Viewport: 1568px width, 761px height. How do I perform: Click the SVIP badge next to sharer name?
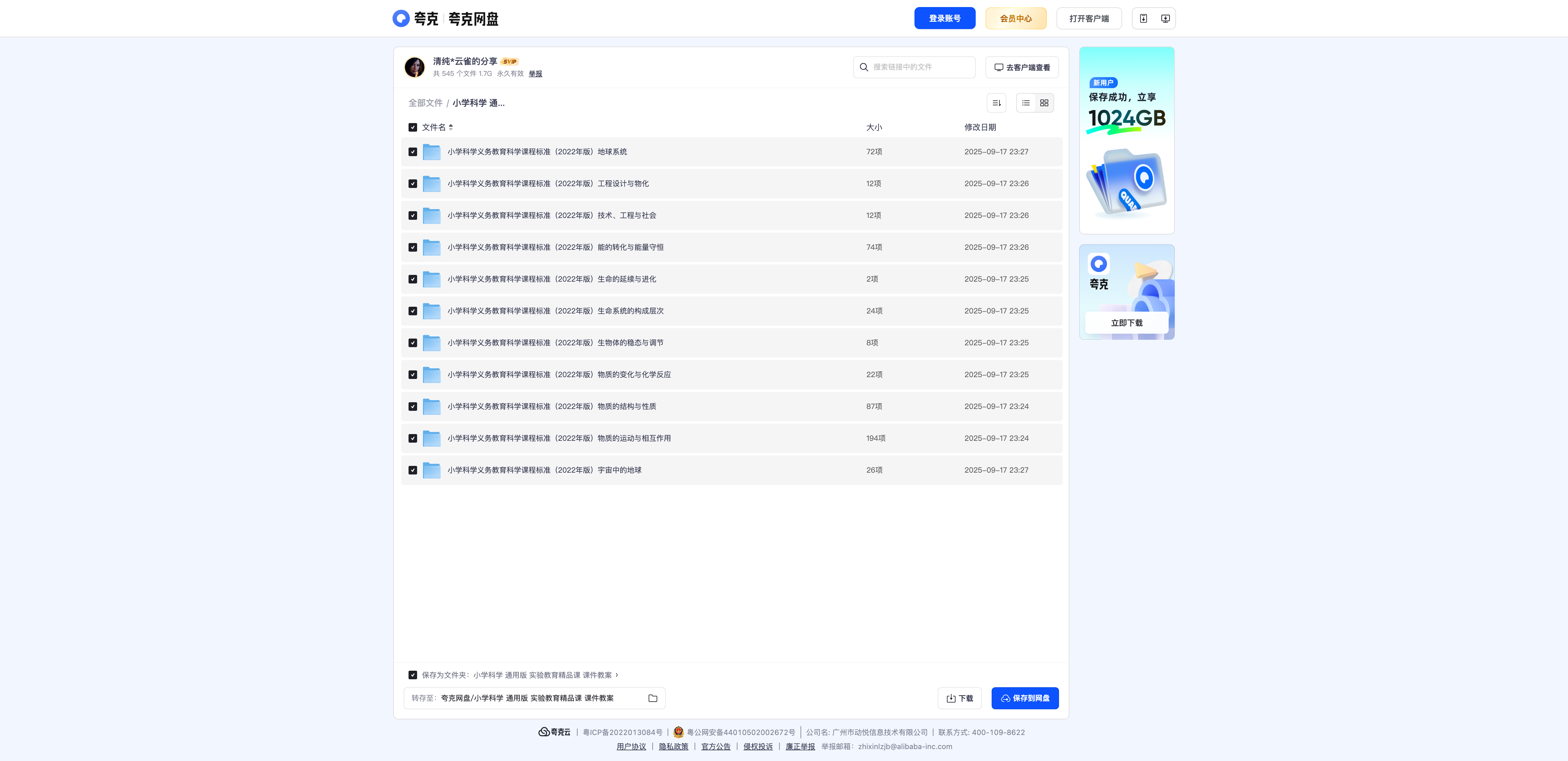[x=510, y=62]
